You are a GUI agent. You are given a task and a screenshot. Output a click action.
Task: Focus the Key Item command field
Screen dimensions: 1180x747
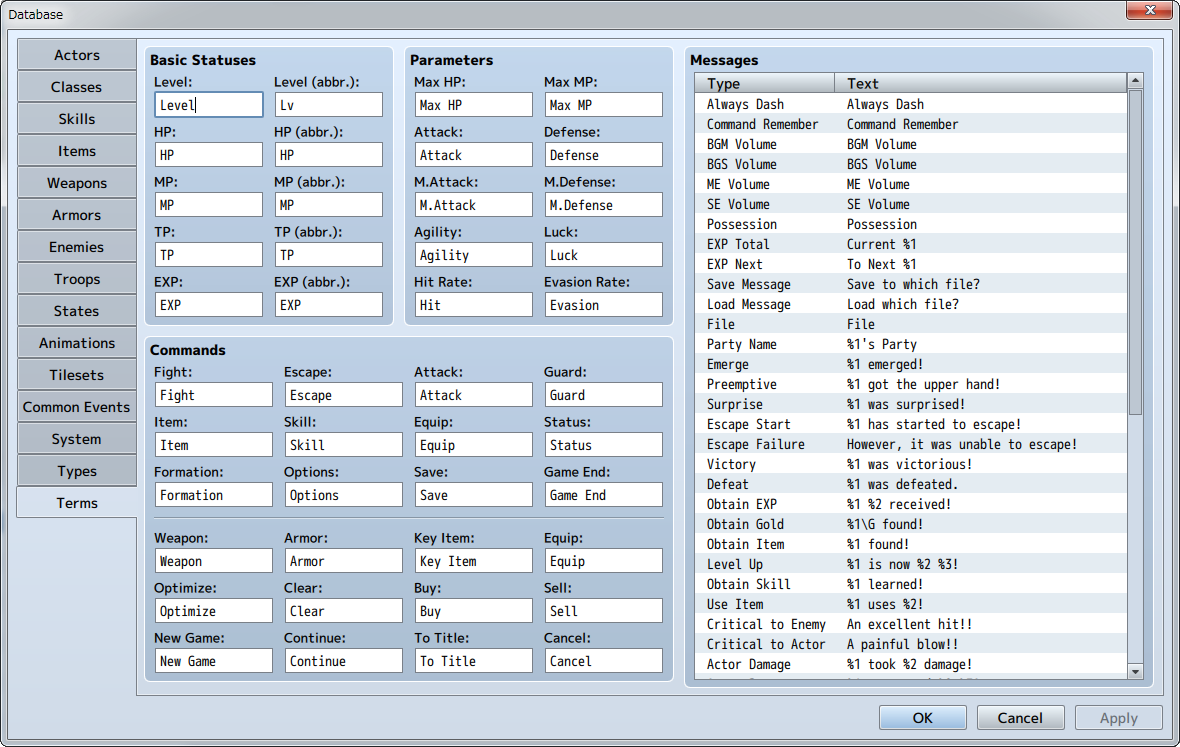(x=473, y=561)
